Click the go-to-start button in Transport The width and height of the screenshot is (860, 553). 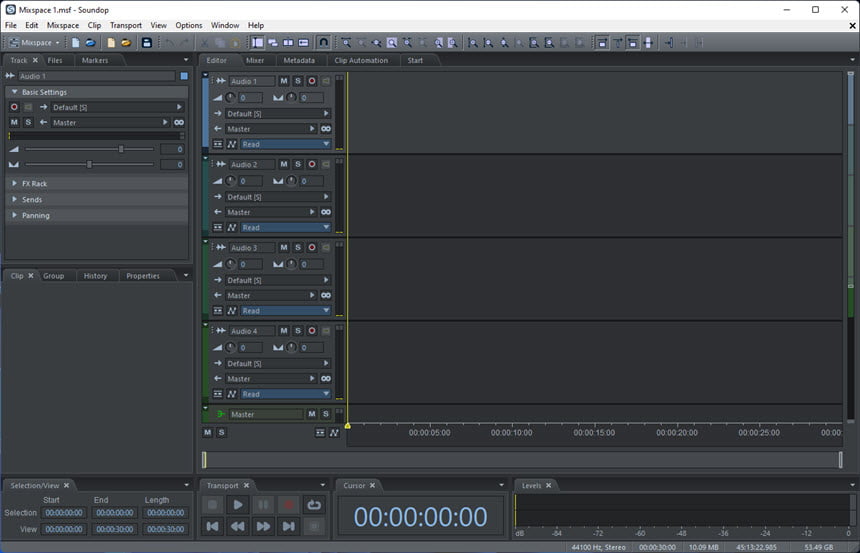point(213,527)
